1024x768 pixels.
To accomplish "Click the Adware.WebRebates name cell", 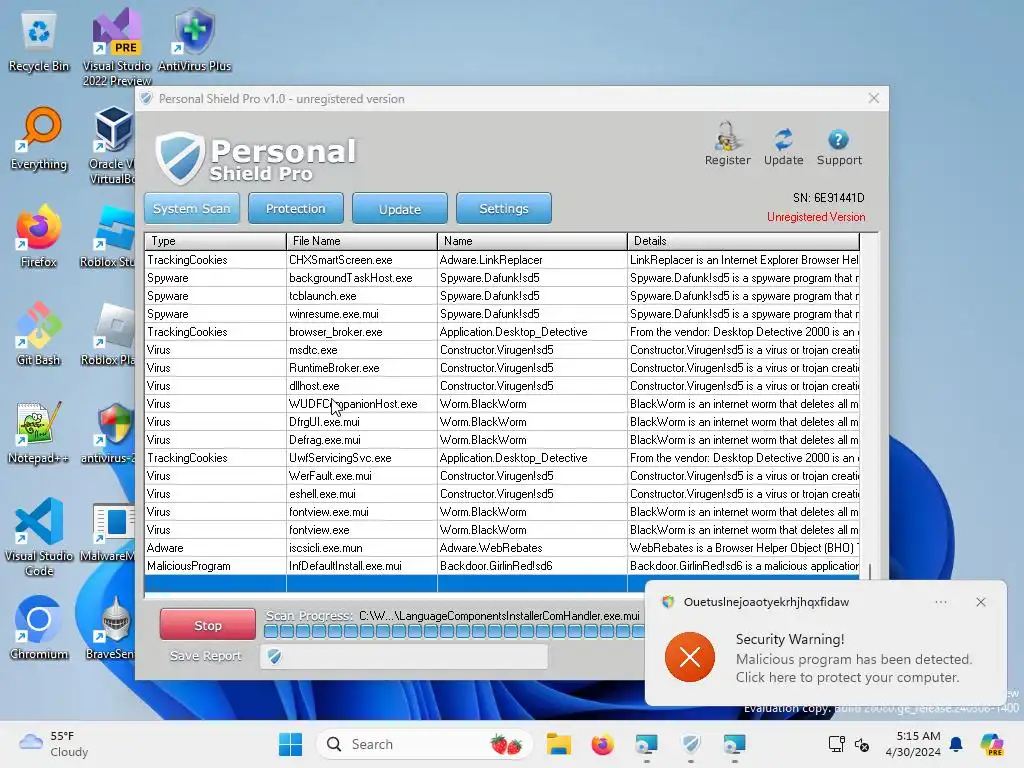I will 532,548.
